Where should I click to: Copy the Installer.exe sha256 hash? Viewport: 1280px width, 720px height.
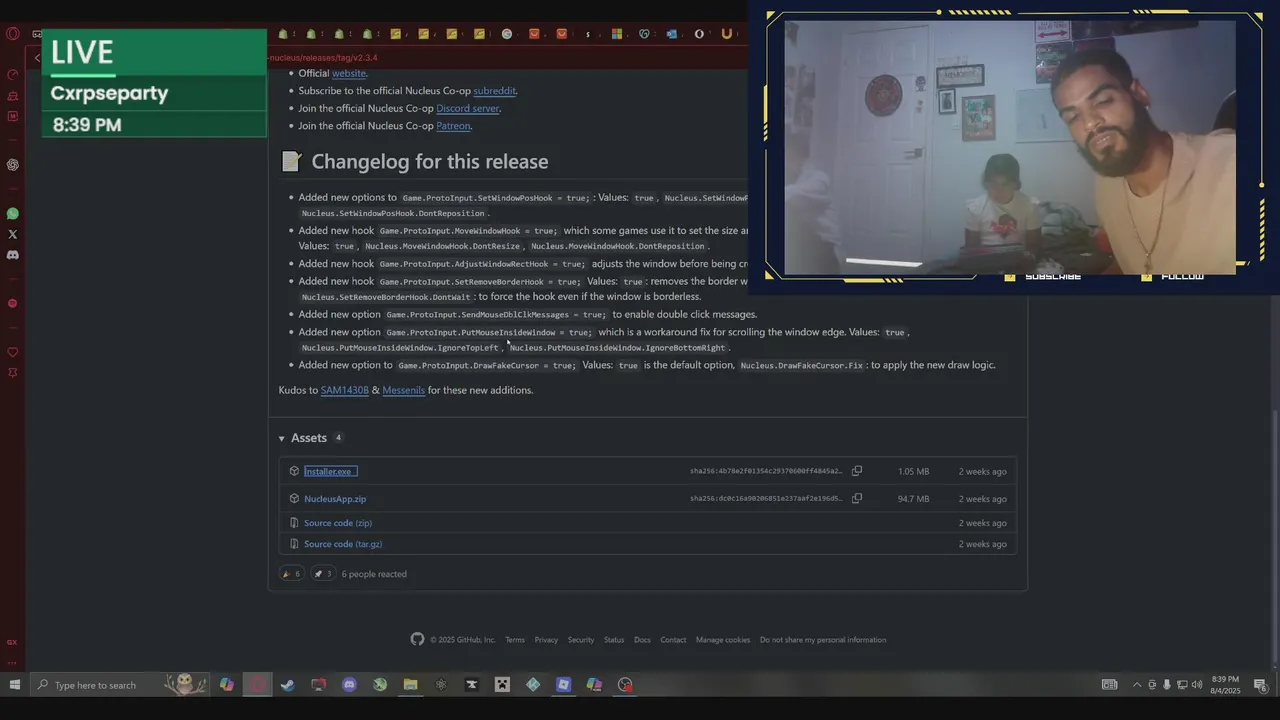pyautogui.click(x=857, y=471)
